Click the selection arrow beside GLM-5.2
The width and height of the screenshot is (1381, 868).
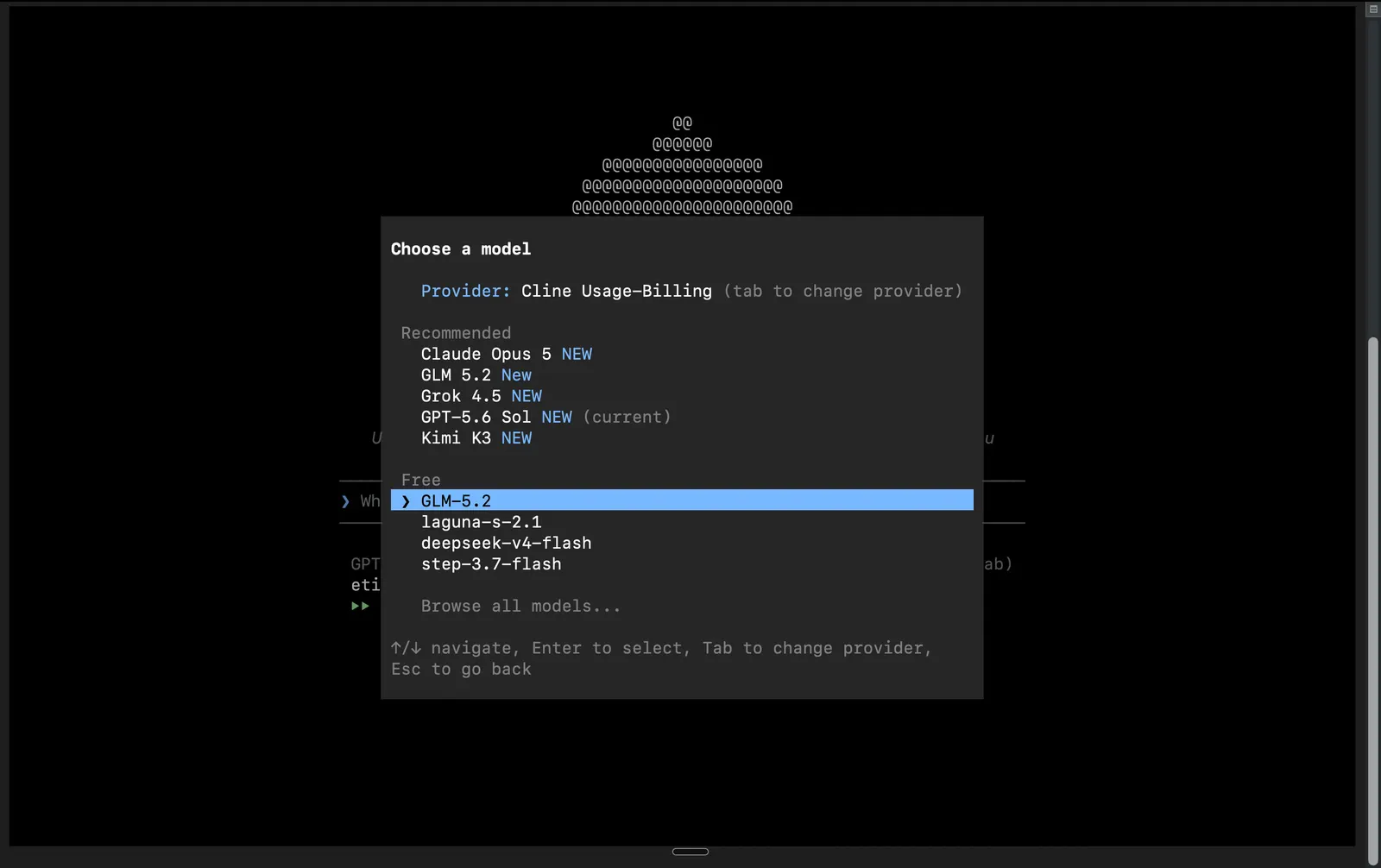tap(406, 501)
